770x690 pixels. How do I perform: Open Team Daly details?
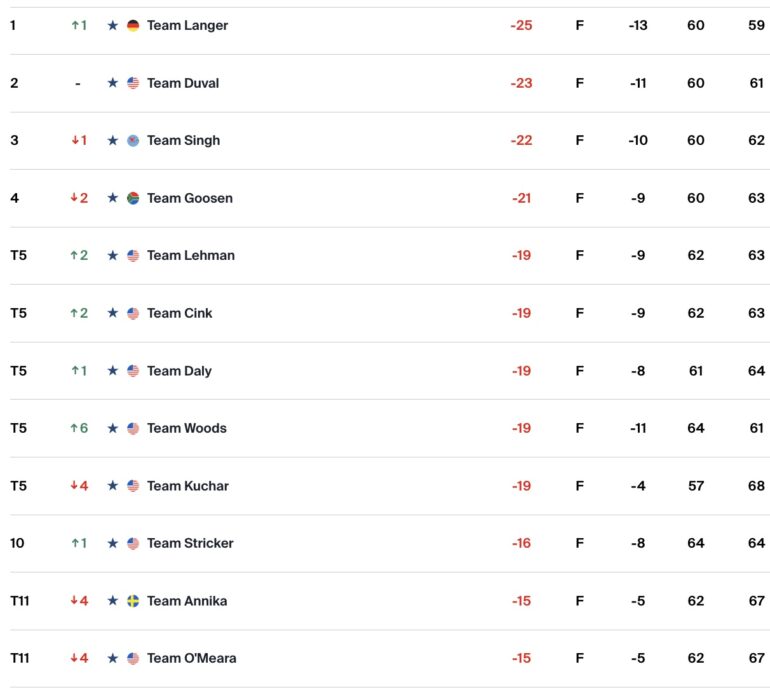[179, 371]
